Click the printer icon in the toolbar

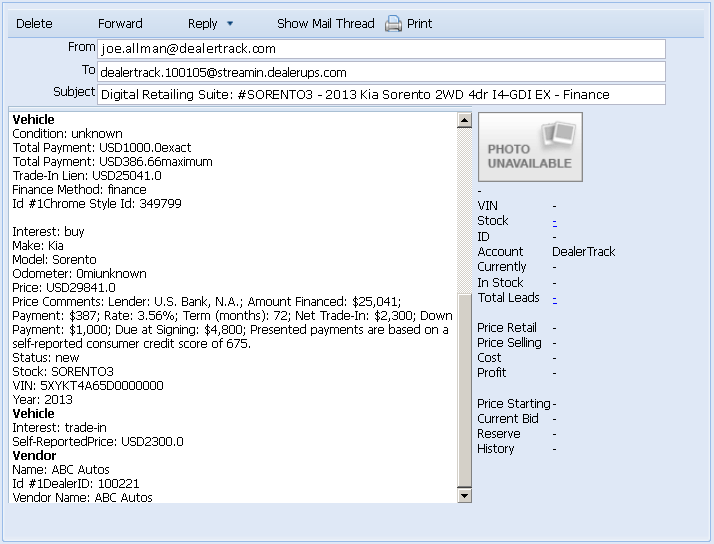tap(393, 23)
